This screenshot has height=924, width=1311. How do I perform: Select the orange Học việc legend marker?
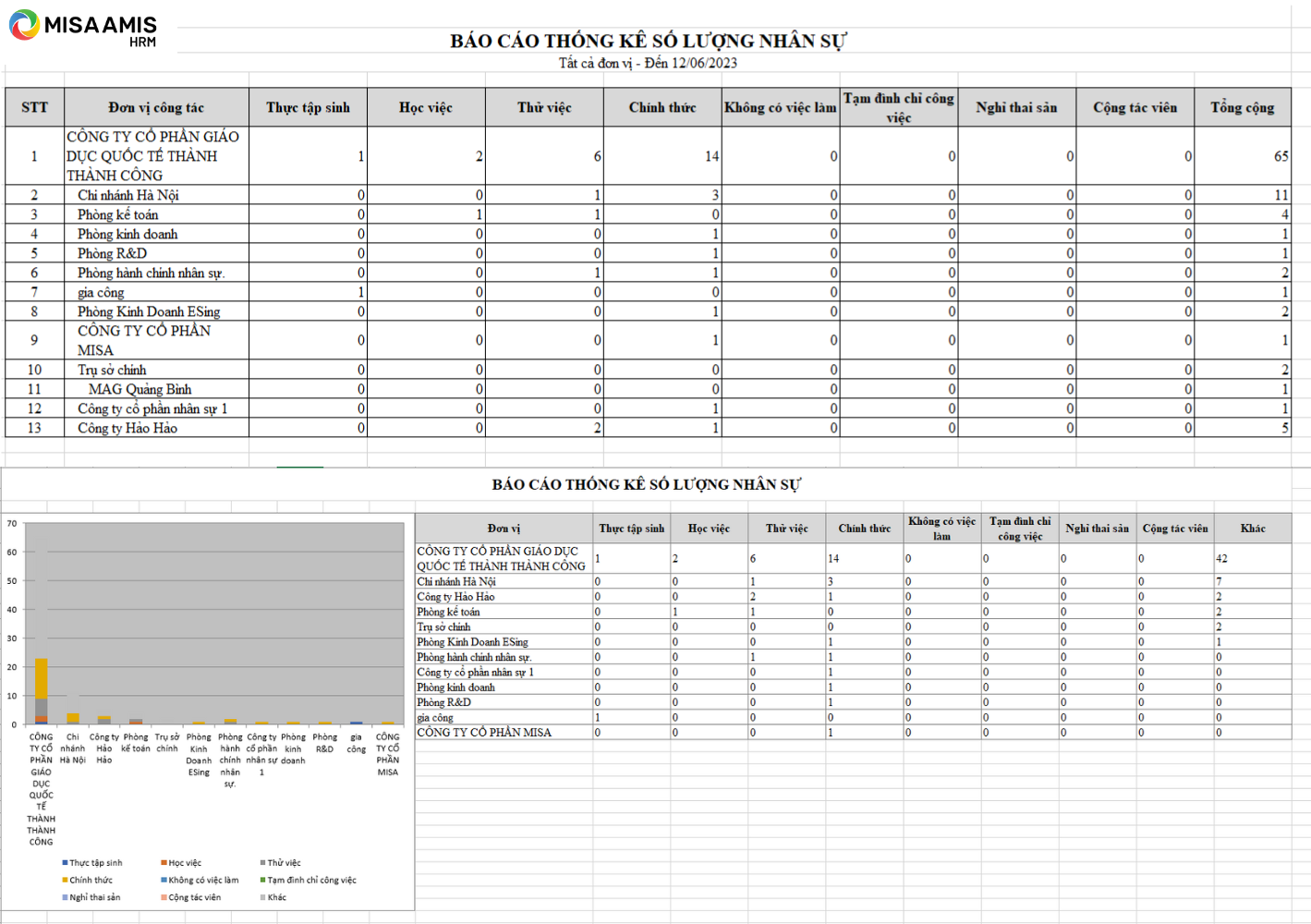tap(164, 863)
